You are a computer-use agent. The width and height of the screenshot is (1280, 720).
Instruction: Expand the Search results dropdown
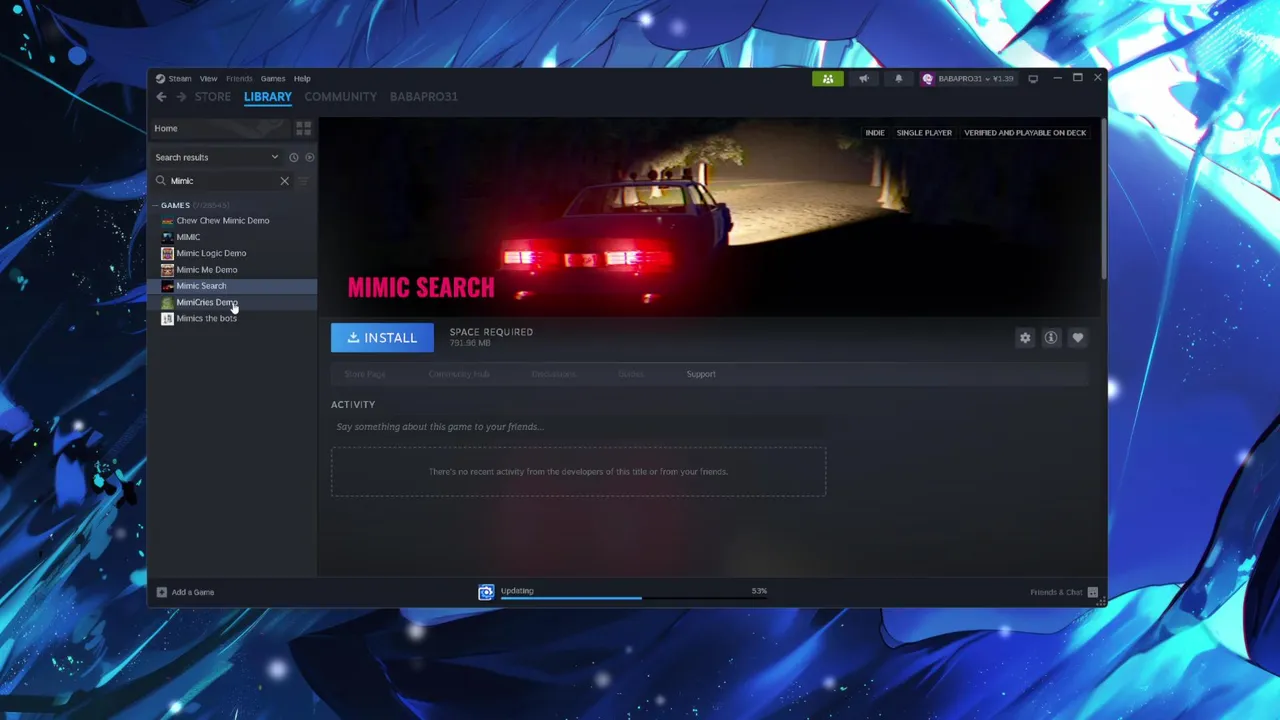pos(217,157)
